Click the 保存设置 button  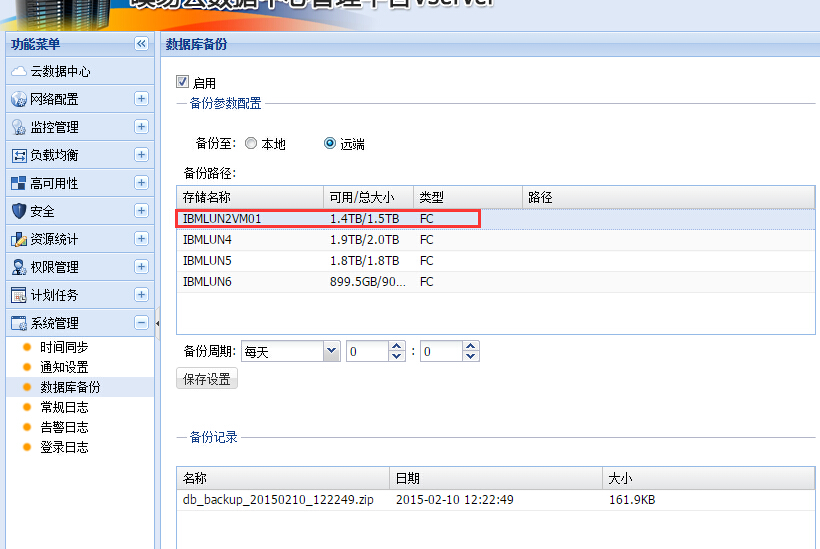click(207, 379)
